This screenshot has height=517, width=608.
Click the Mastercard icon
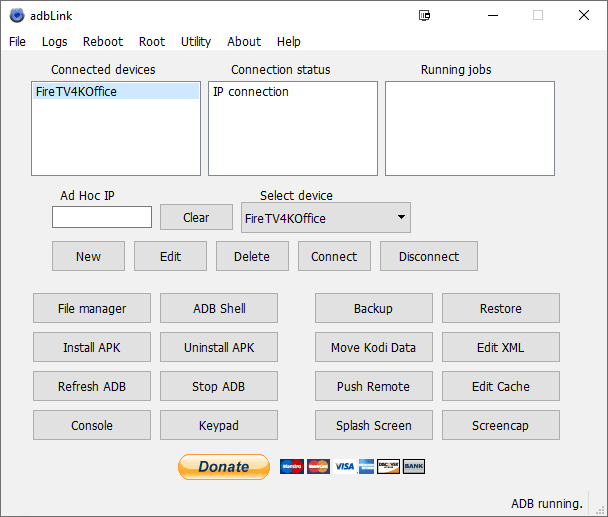pos(318,466)
